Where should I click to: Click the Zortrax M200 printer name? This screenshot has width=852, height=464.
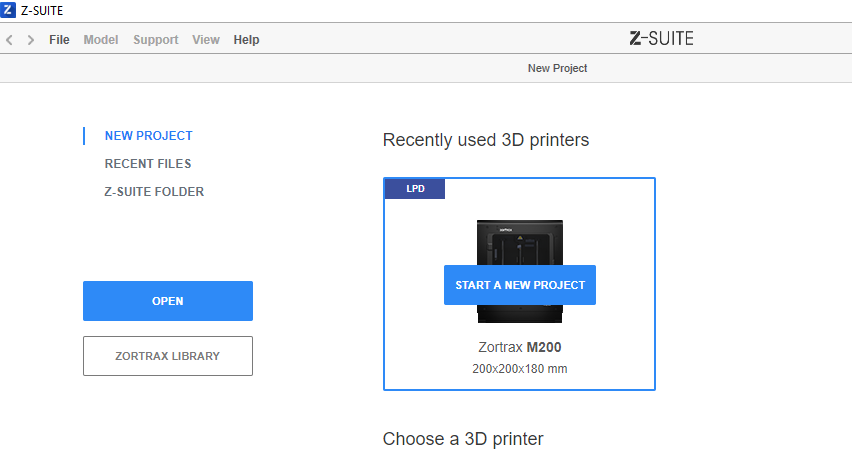[x=520, y=348]
